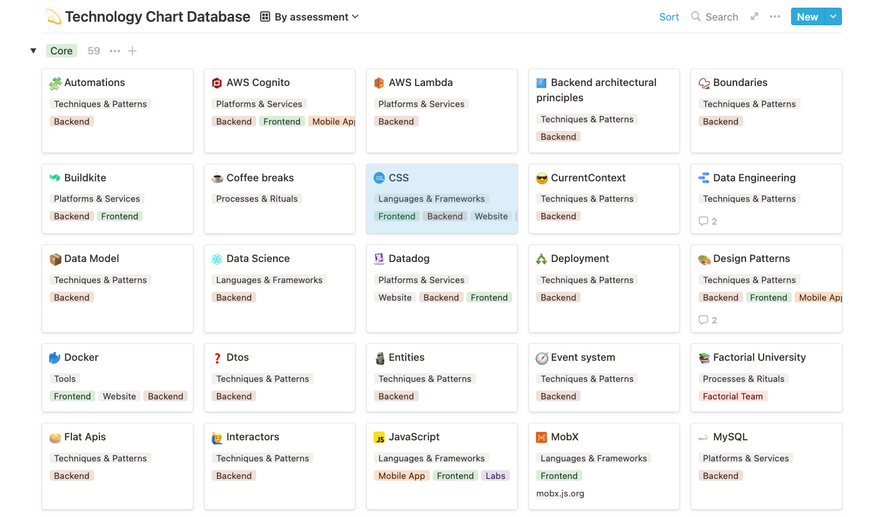Click the CSS card icon
The width and height of the screenshot is (870, 517).
(379, 178)
